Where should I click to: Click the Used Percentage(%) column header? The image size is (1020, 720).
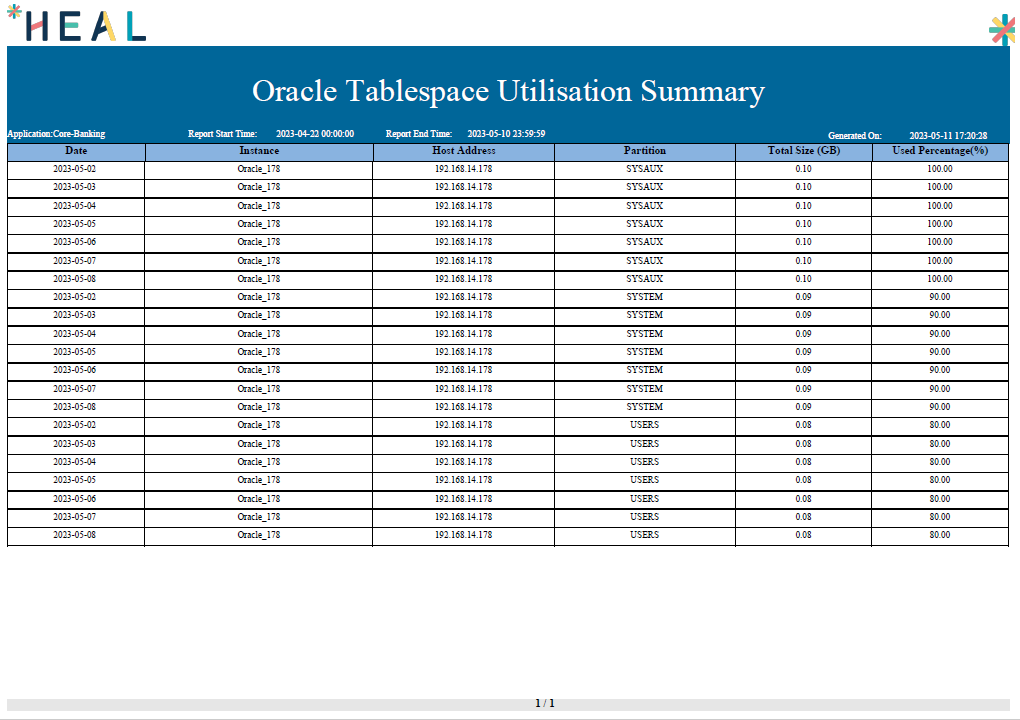pos(939,151)
